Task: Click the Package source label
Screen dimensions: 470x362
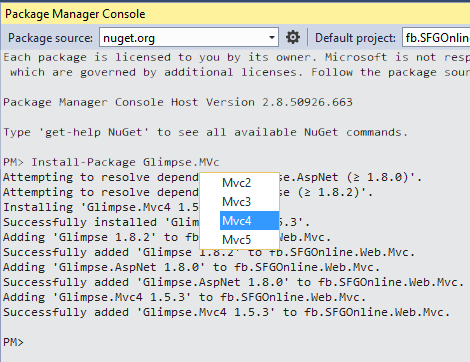Action: (x=50, y=38)
